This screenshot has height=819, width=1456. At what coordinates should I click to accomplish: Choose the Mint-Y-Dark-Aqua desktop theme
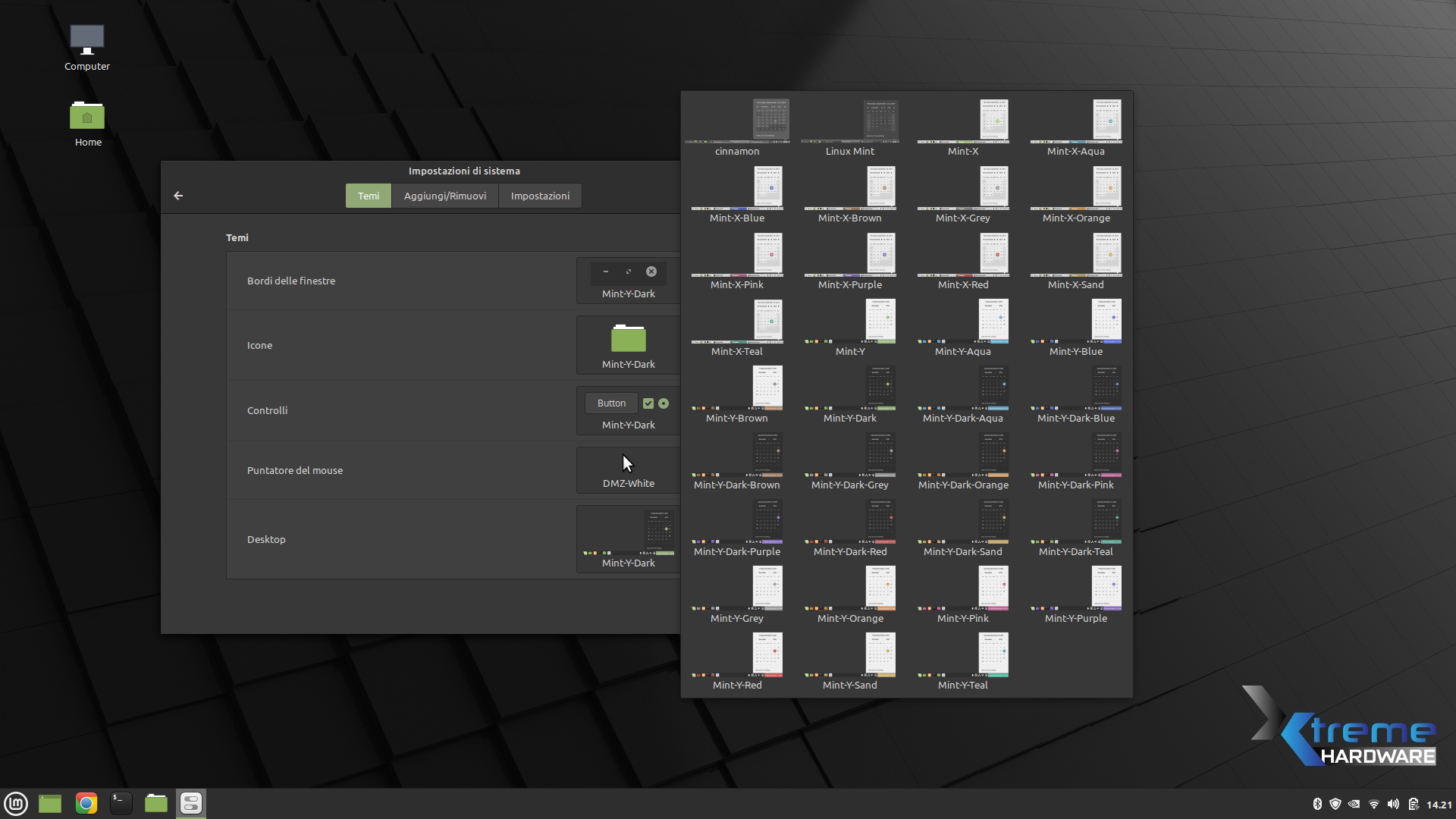pos(963,394)
